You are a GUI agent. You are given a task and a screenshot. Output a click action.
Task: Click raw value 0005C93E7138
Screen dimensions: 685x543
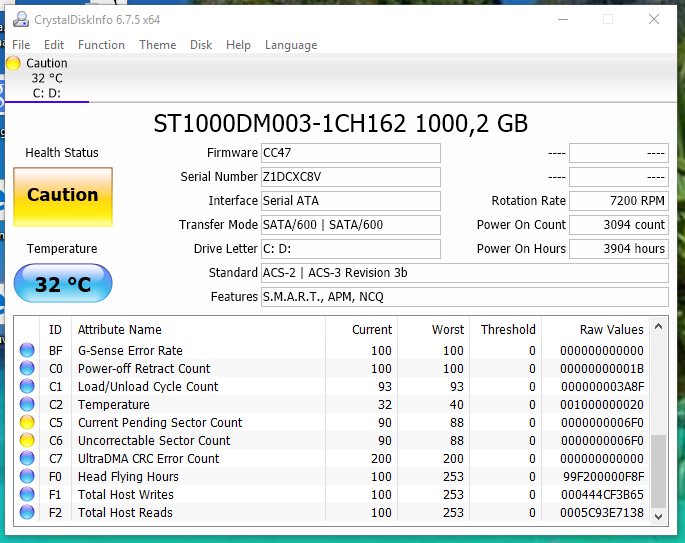click(602, 512)
